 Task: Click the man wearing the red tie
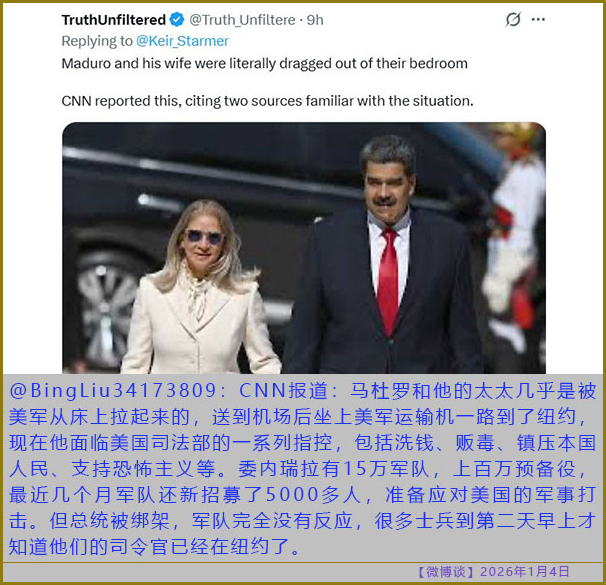click(x=383, y=255)
